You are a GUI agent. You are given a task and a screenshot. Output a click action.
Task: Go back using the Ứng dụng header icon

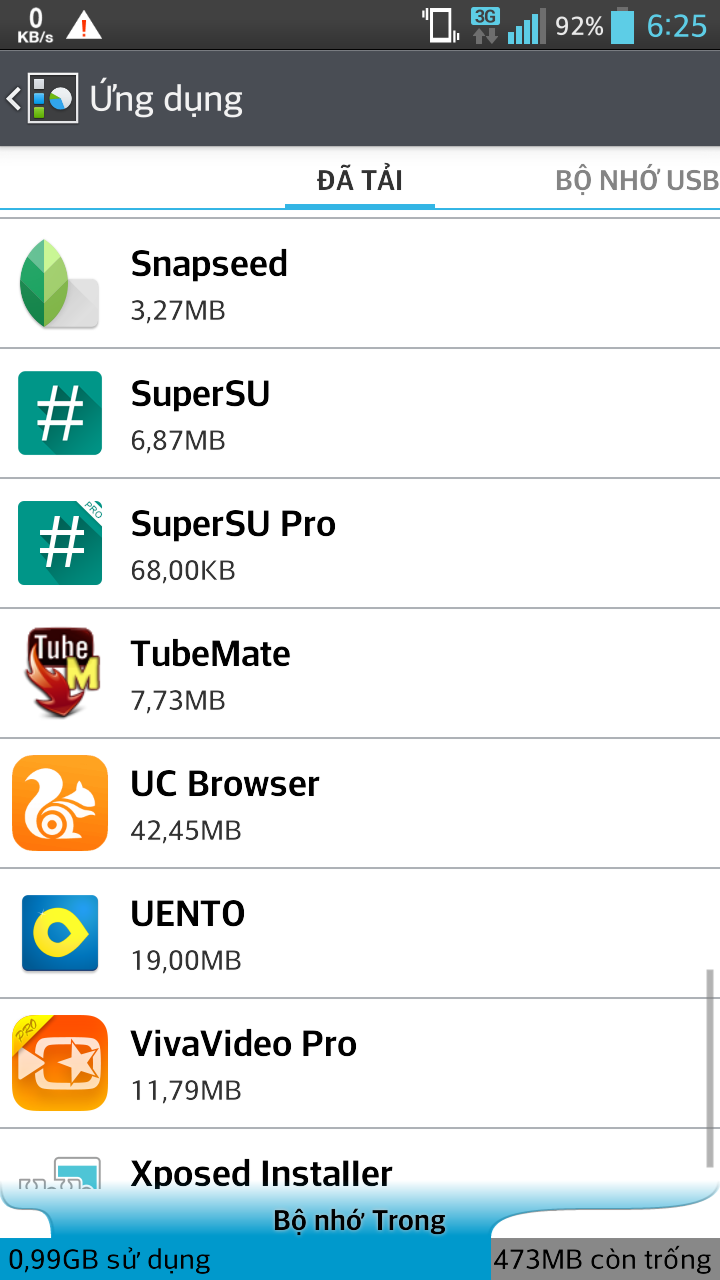(x=42, y=99)
